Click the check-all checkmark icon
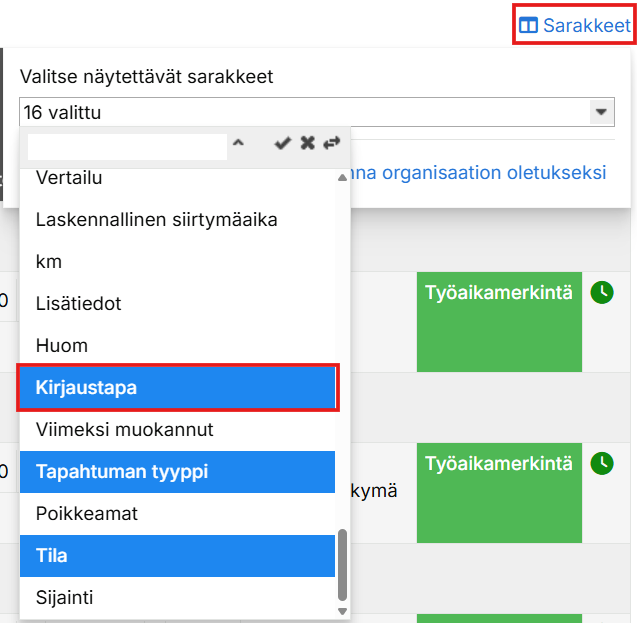 [x=283, y=144]
